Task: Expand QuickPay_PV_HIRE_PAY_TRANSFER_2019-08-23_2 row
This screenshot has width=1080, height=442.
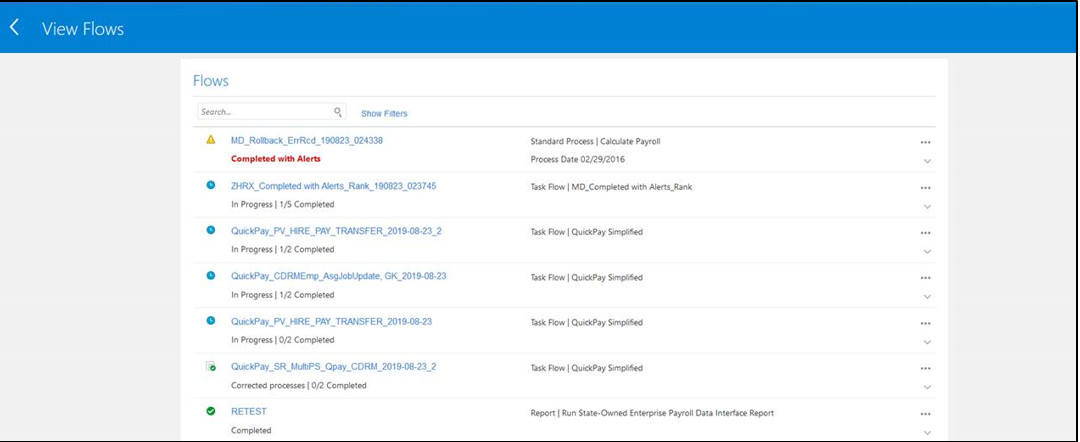Action: [927, 251]
